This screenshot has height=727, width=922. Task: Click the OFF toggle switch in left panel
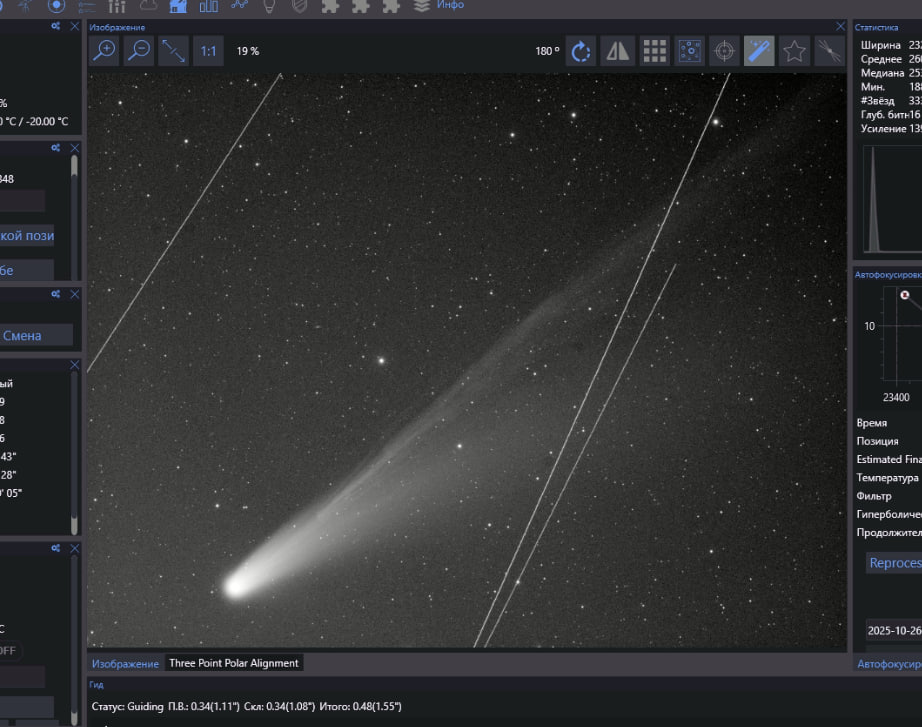[8, 650]
